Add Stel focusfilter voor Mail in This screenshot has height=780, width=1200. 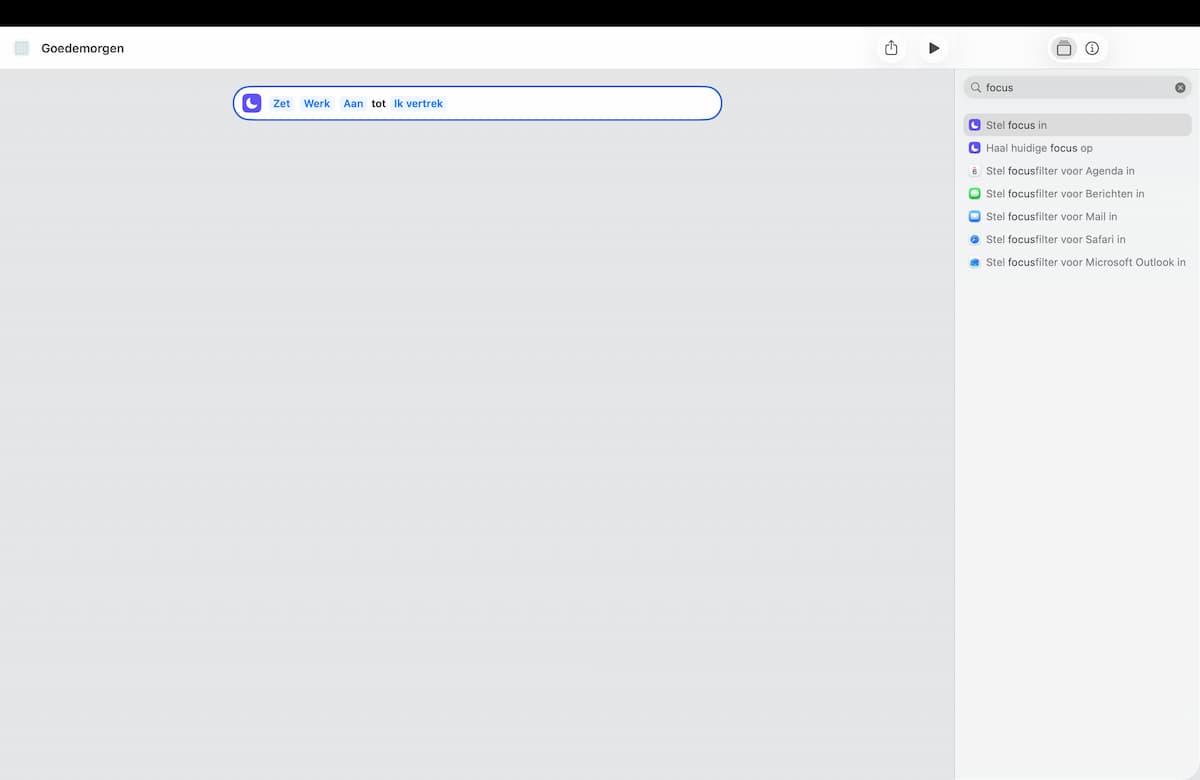pyautogui.click(x=1077, y=216)
